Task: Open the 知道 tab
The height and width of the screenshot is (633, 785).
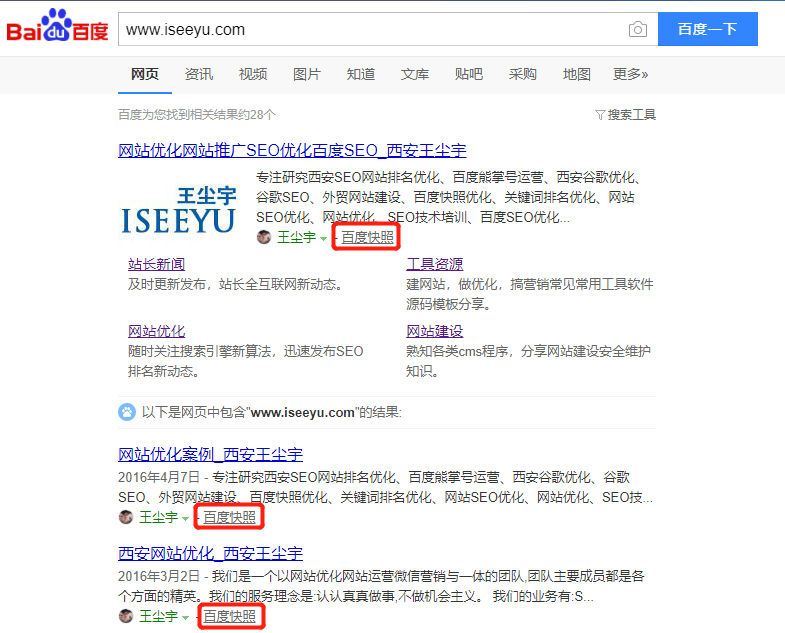Action: pyautogui.click(x=361, y=74)
